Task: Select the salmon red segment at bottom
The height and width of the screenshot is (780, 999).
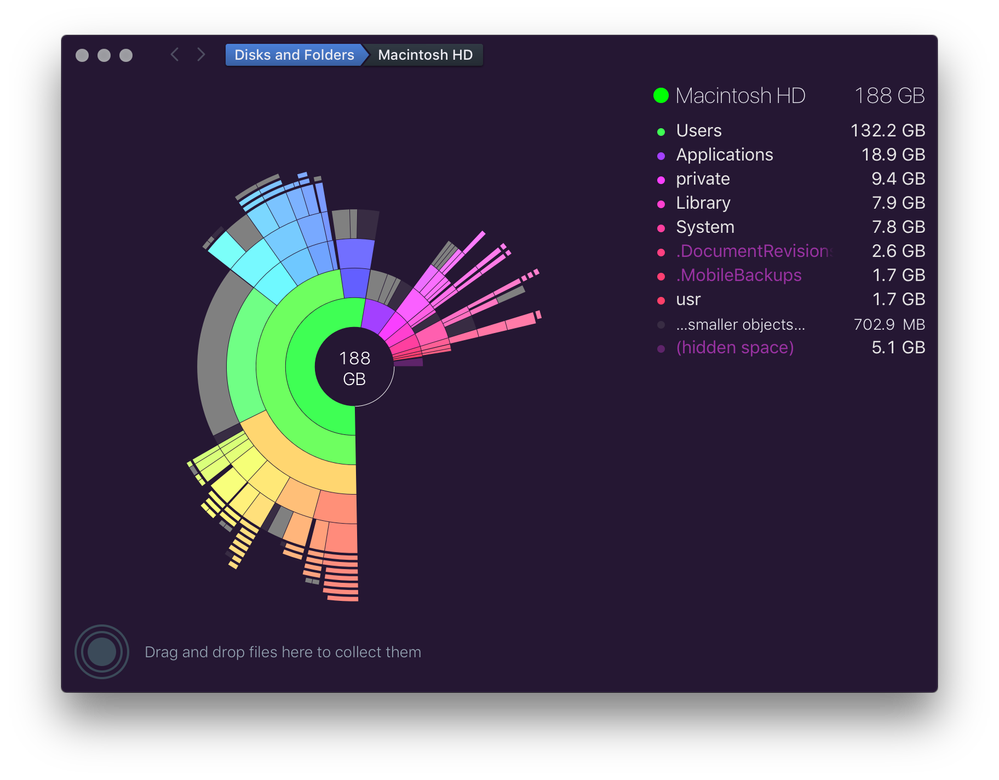Action: pos(338,507)
